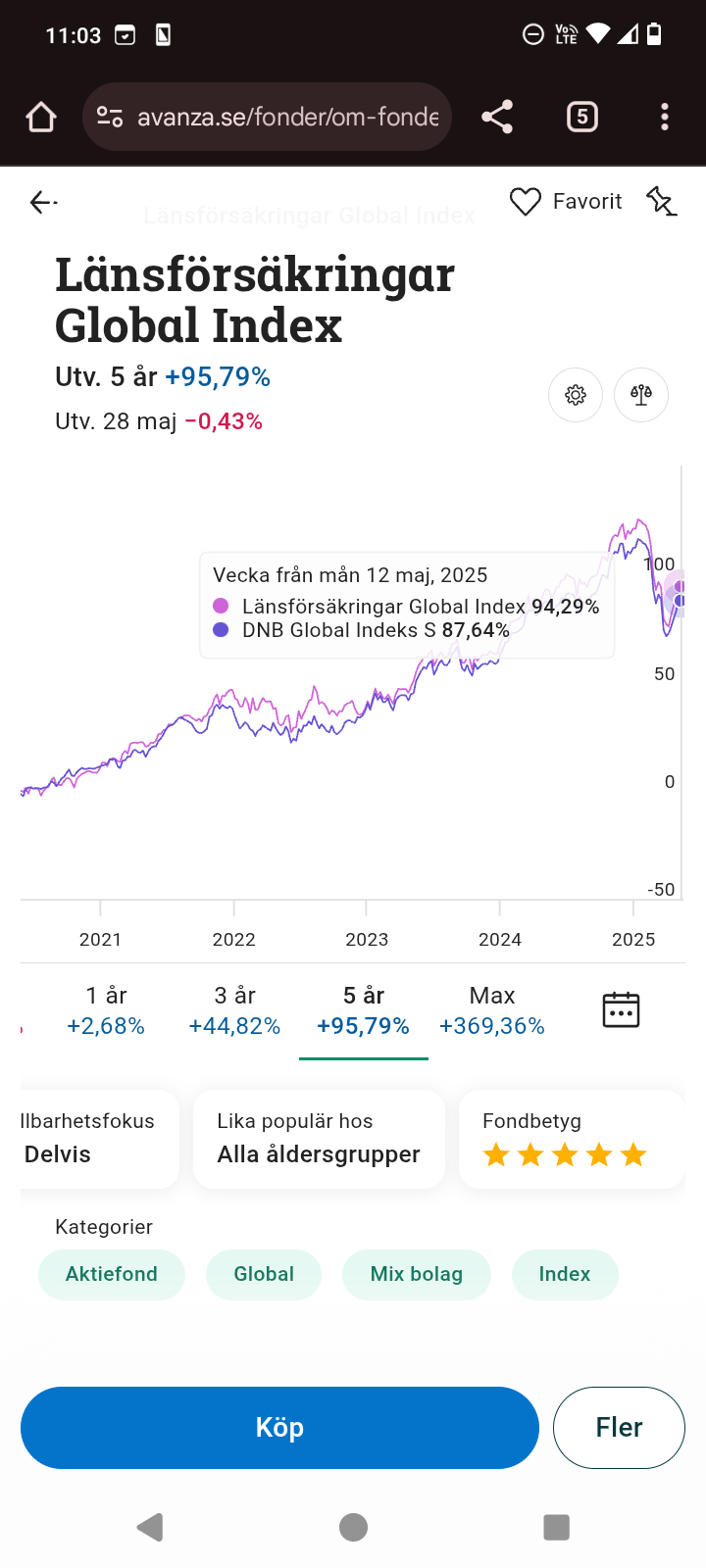This screenshot has height=1568, width=706.
Task: Open the fund comparison scales icon
Action: pyautogui.click(x=641, y=395)
